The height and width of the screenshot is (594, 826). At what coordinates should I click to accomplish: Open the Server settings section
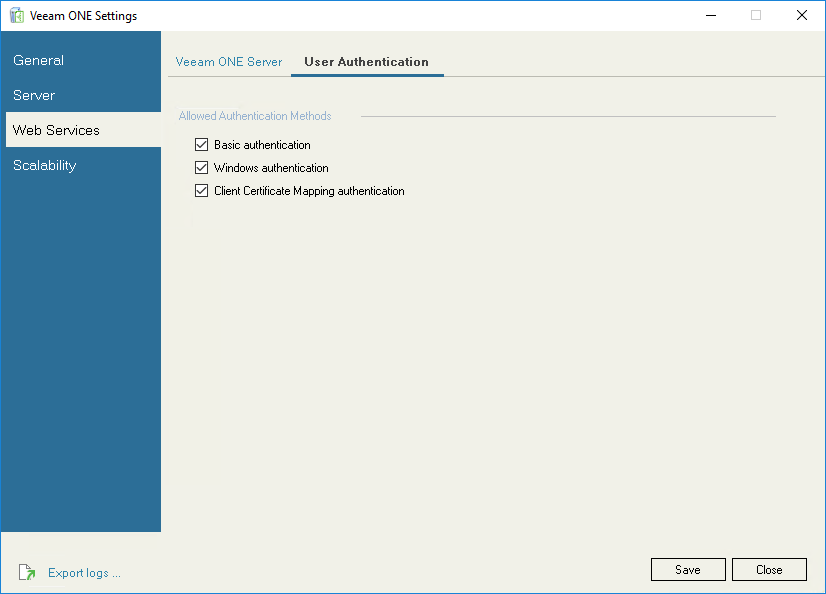(81, 95)
